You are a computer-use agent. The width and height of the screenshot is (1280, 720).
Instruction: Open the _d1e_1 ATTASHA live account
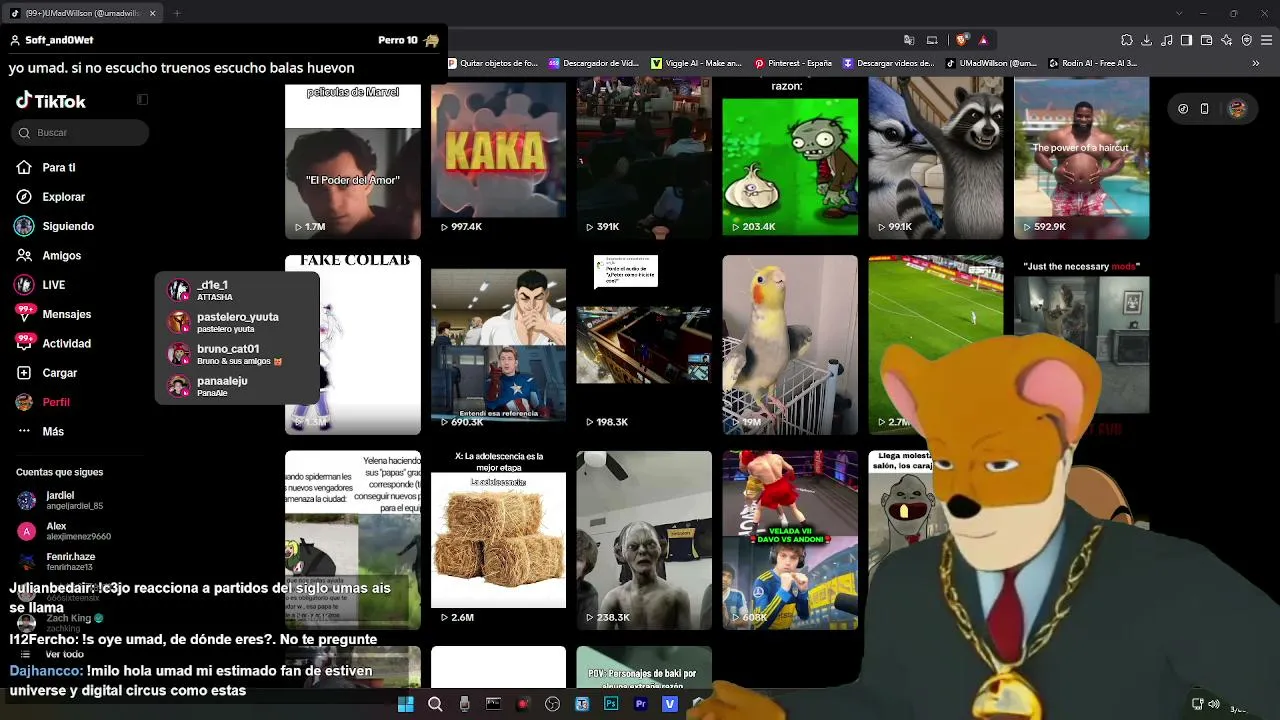click(237, 290)
